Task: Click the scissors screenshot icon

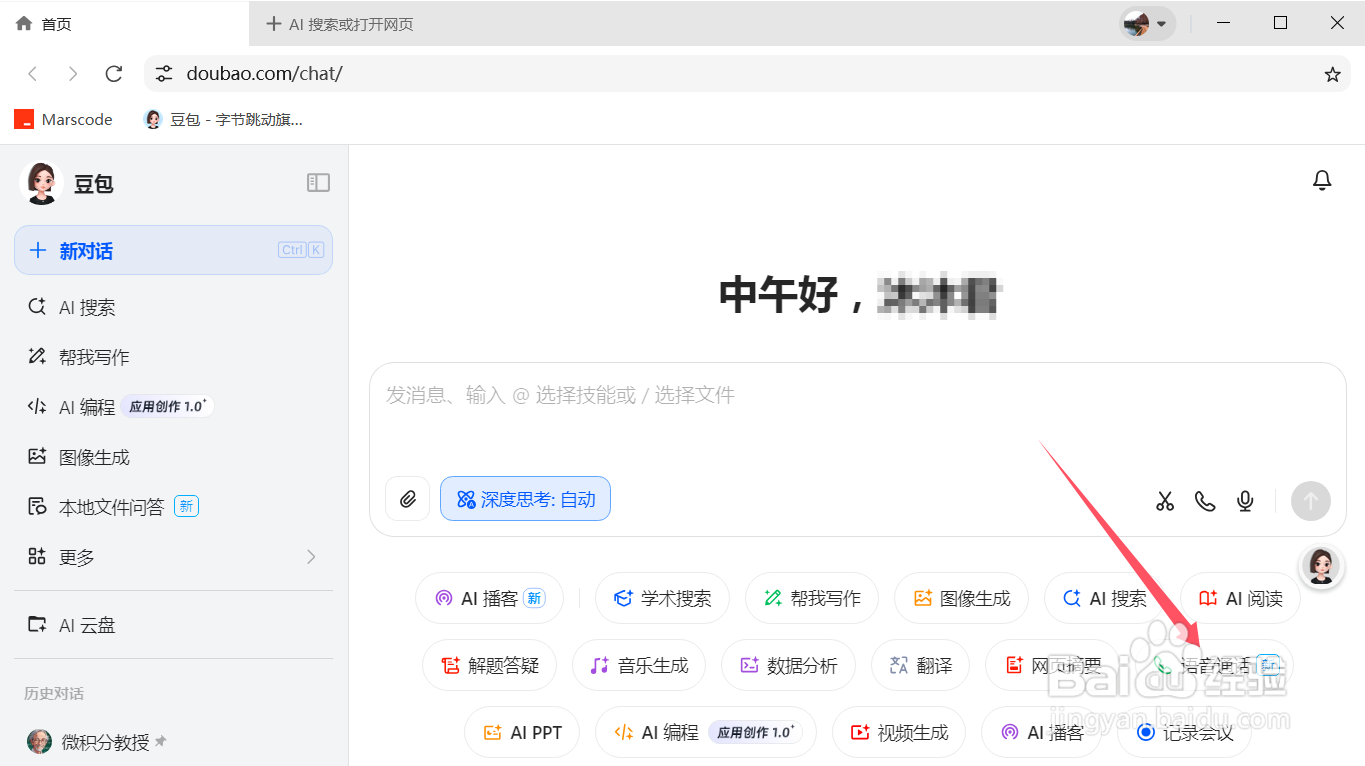Action: tap(1165, 501)
